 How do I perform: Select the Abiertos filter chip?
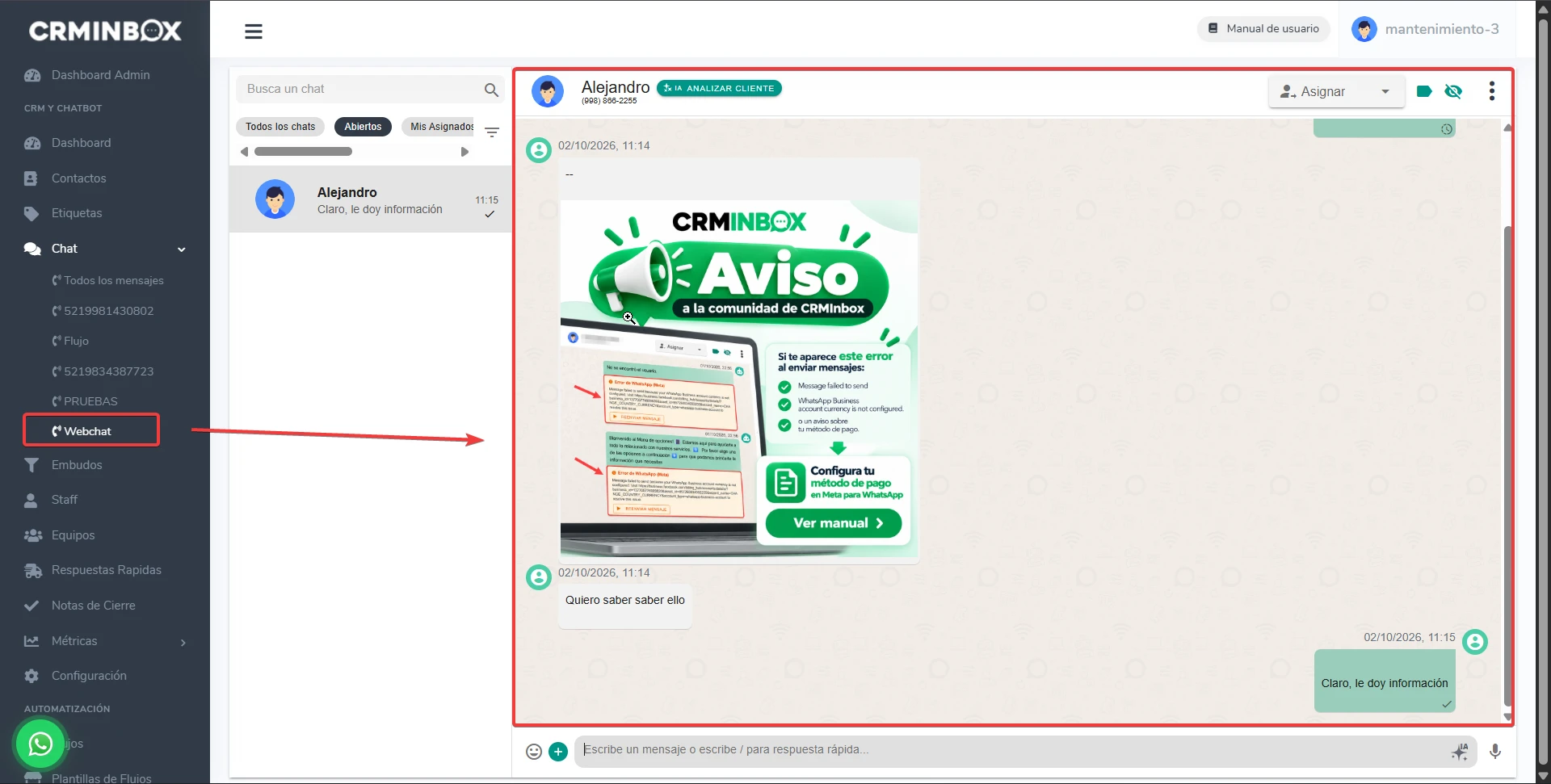(x=363, y=127)
